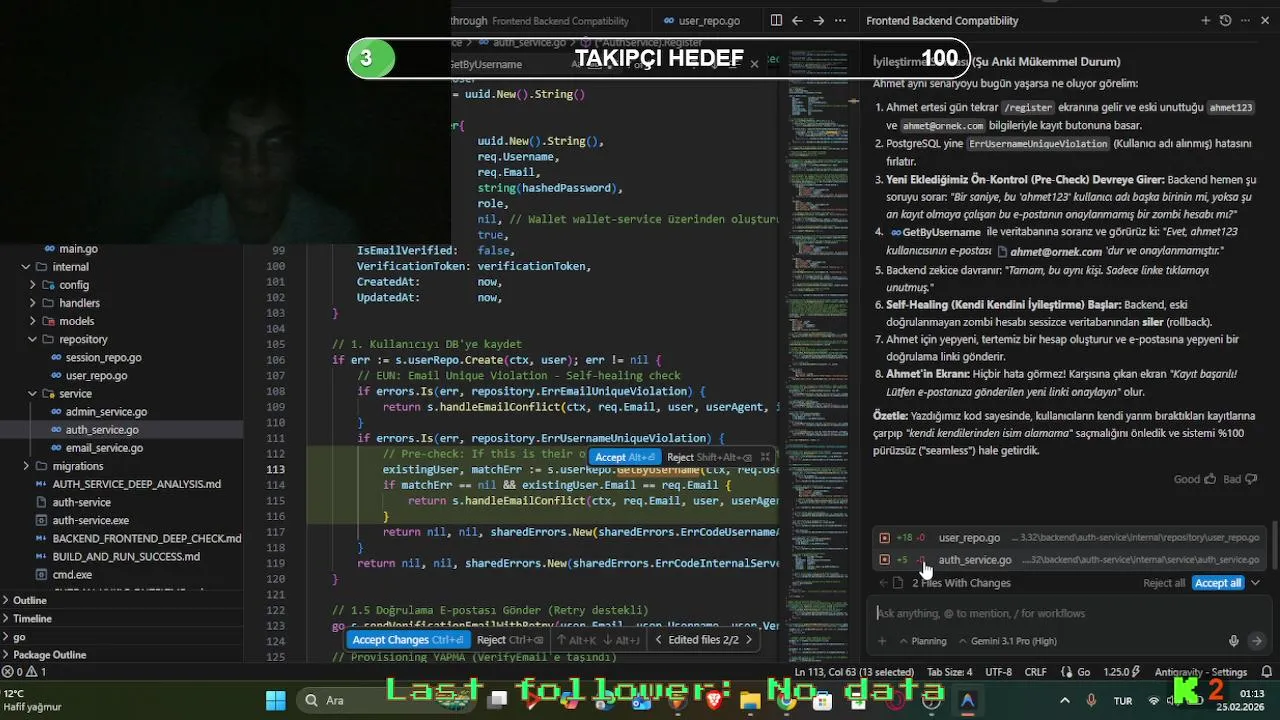The height and width of the screenshot is (720, 1280).
Task: Split the editor to the right
Action: (x=776, y=20)
